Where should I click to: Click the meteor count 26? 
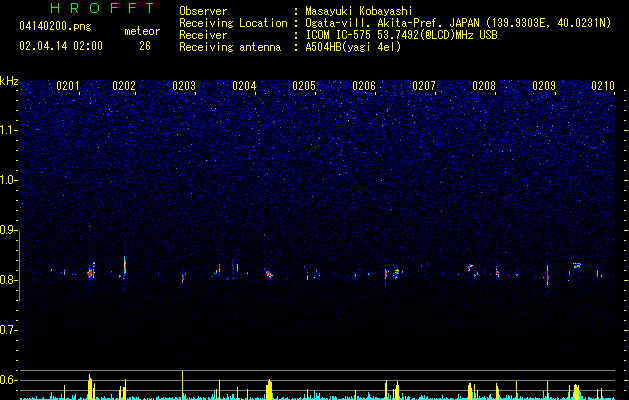145,46
